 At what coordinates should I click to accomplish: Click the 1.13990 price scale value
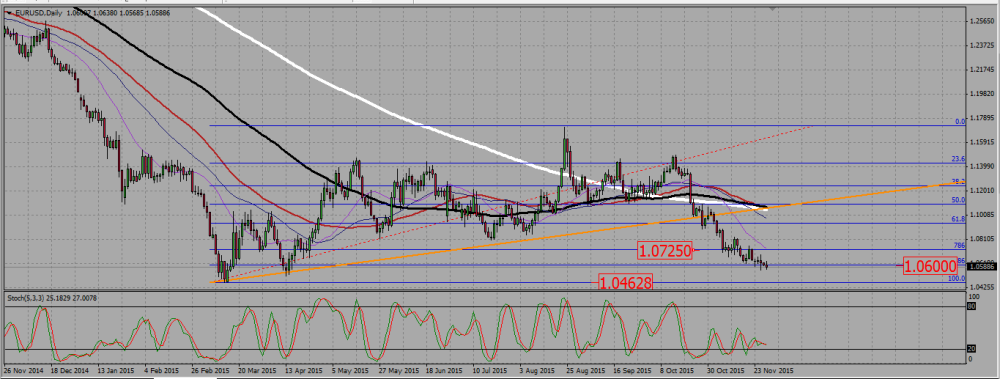(x=981, y=166)
